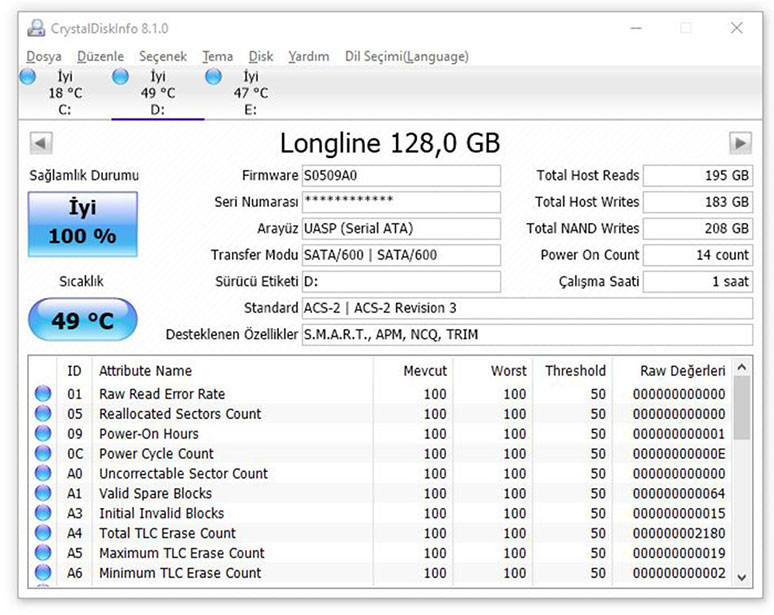
Task: Click the Sağlamlık Durumu label
Action: point(84,176)
